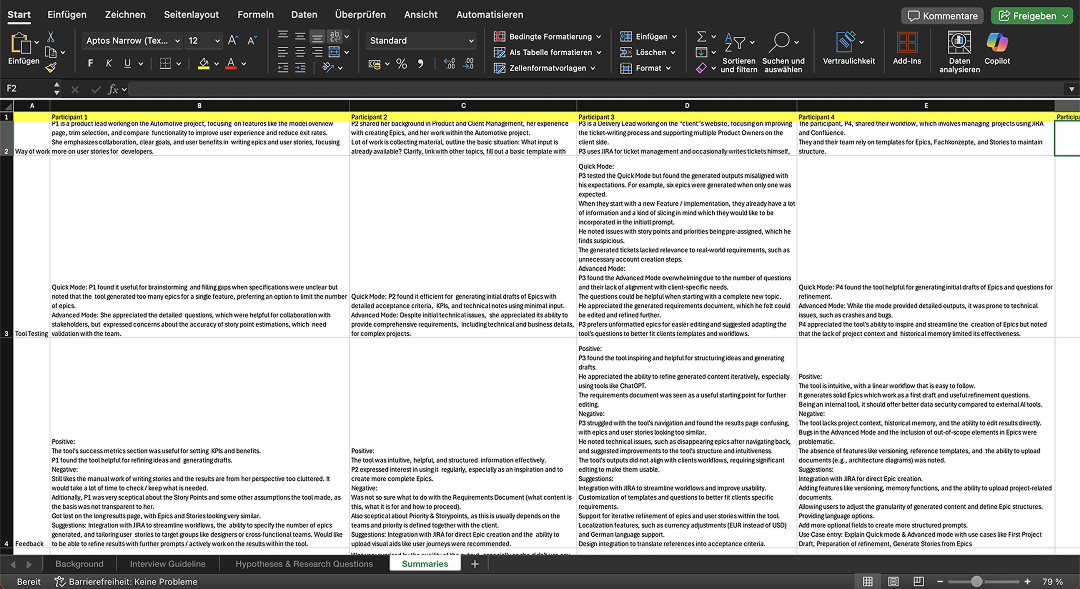The width and height of the screenshot is (1080, 589).
Task: Click the Format cells button
Action: pyautogui.click(x=645, y=68)
